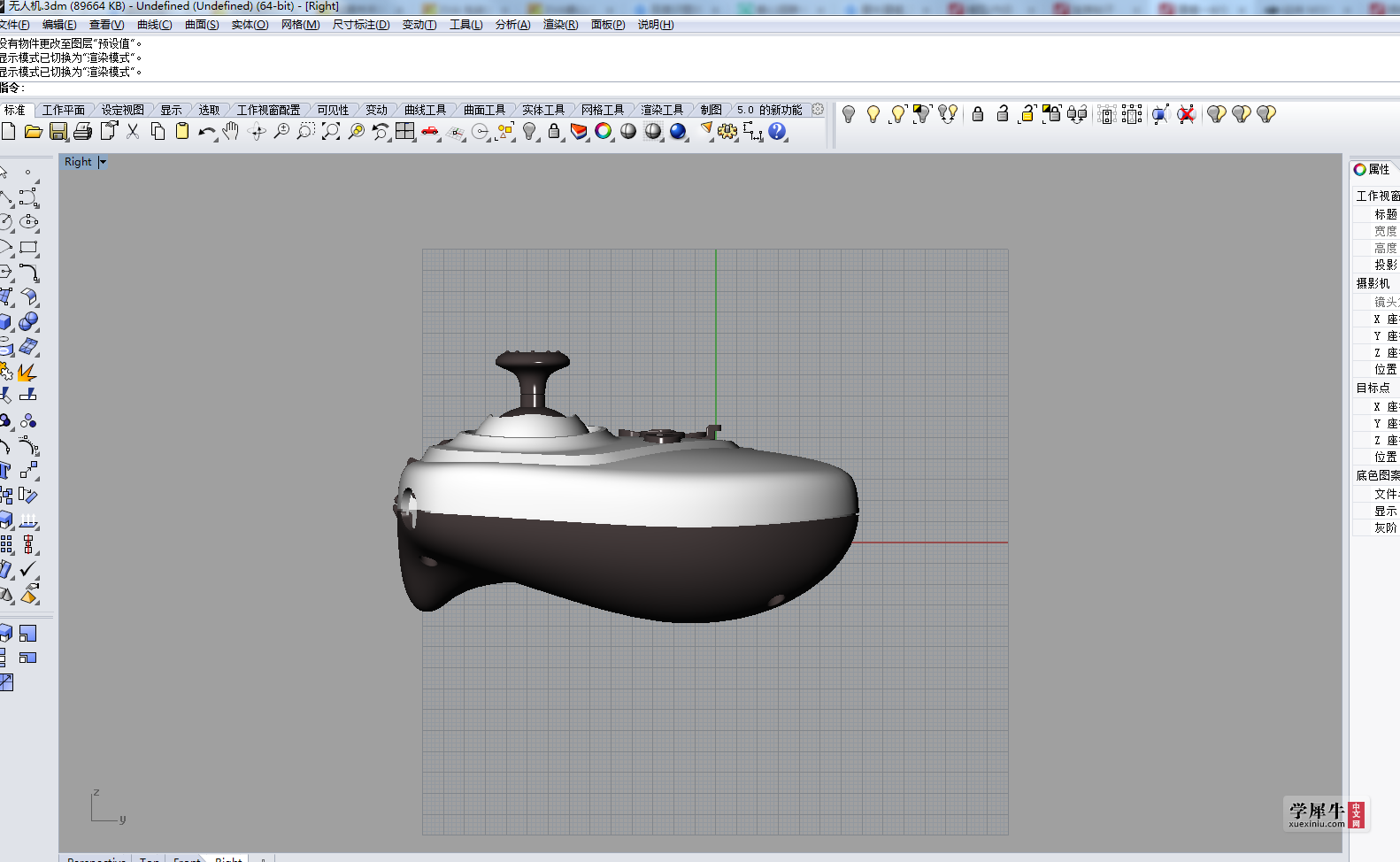This screenshot has width=1400, height=862.
Task: Click the New file icon
Action: pos(9,132)
